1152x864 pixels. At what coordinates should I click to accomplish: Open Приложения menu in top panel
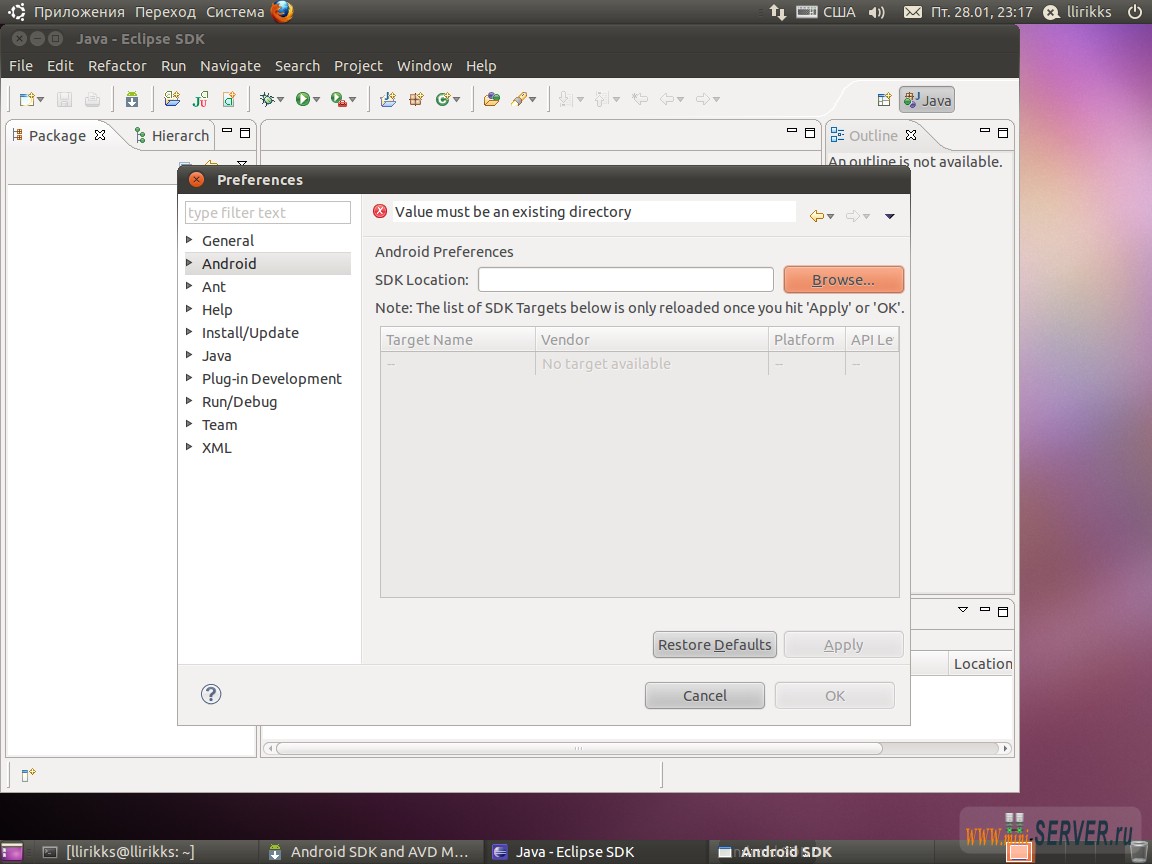[79, 12]
